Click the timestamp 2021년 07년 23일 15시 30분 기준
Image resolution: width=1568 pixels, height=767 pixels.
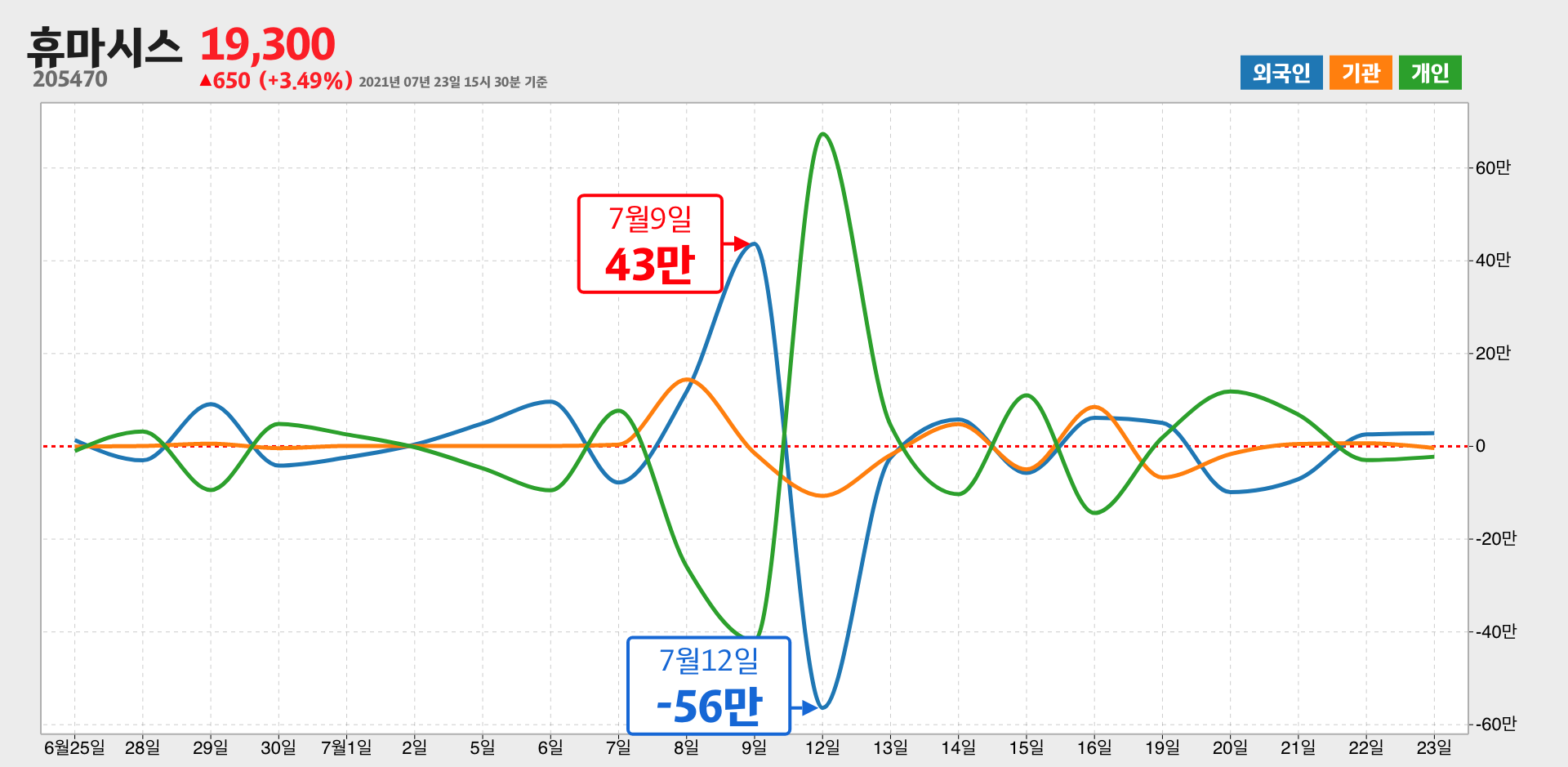click(x=452, y=82)
